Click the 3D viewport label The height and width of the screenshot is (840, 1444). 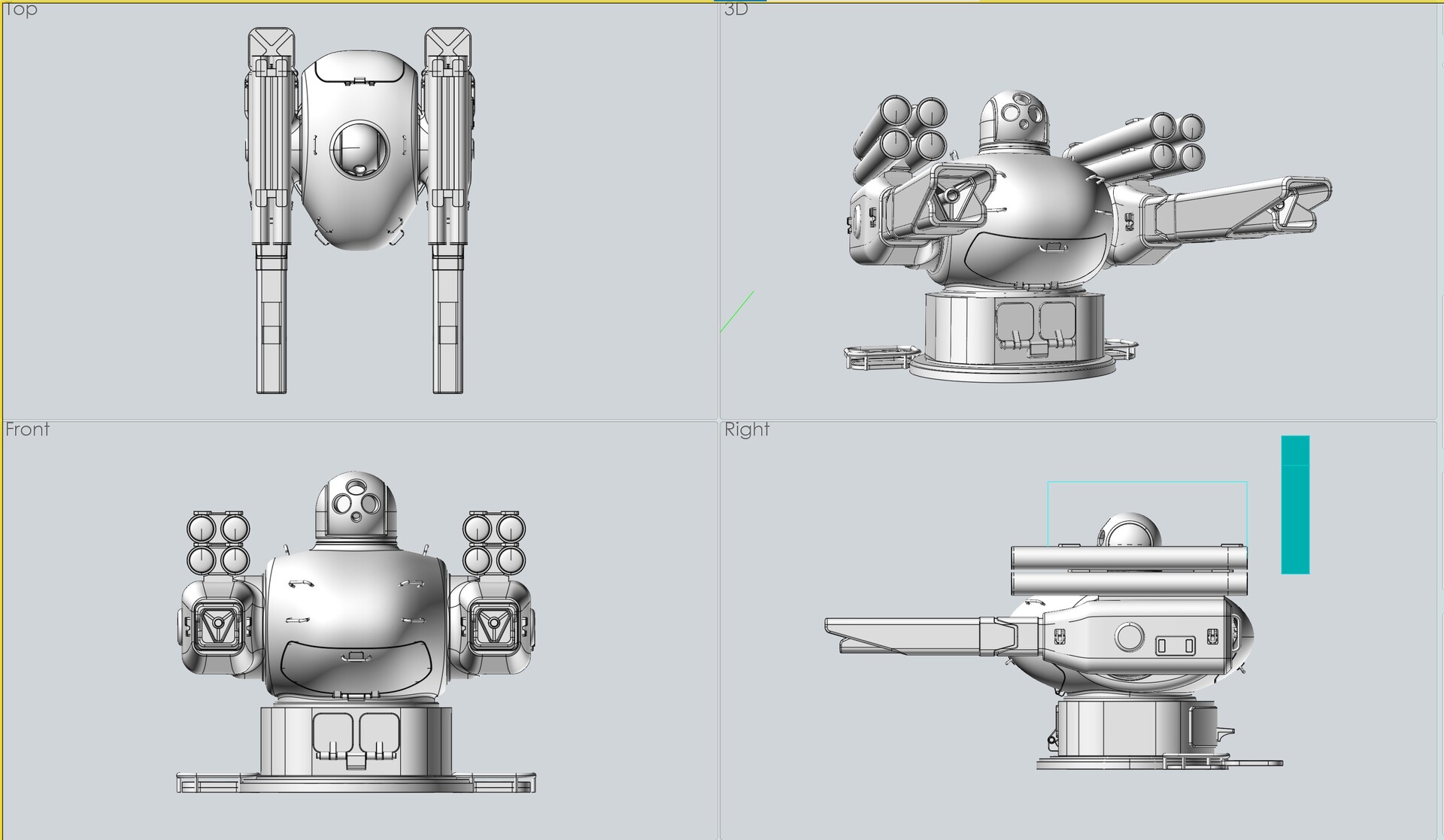734,10
